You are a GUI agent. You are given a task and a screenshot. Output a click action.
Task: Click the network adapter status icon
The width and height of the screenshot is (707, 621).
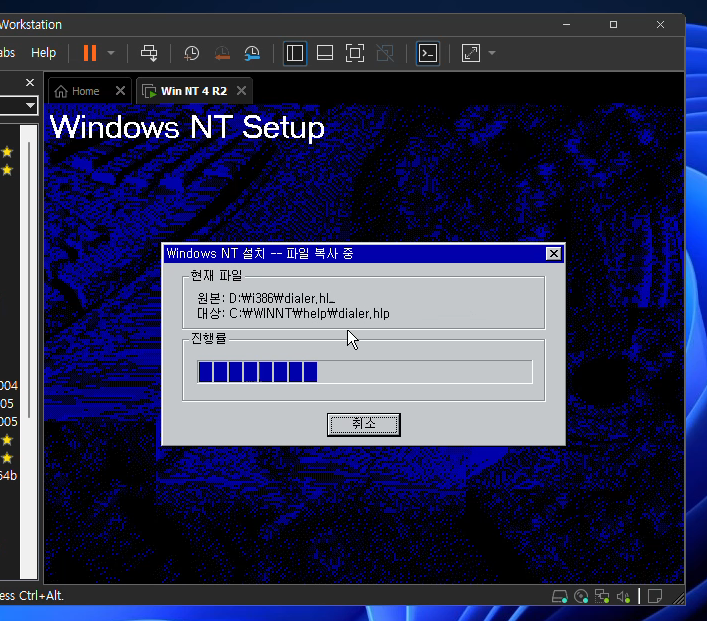coord(602,596)
